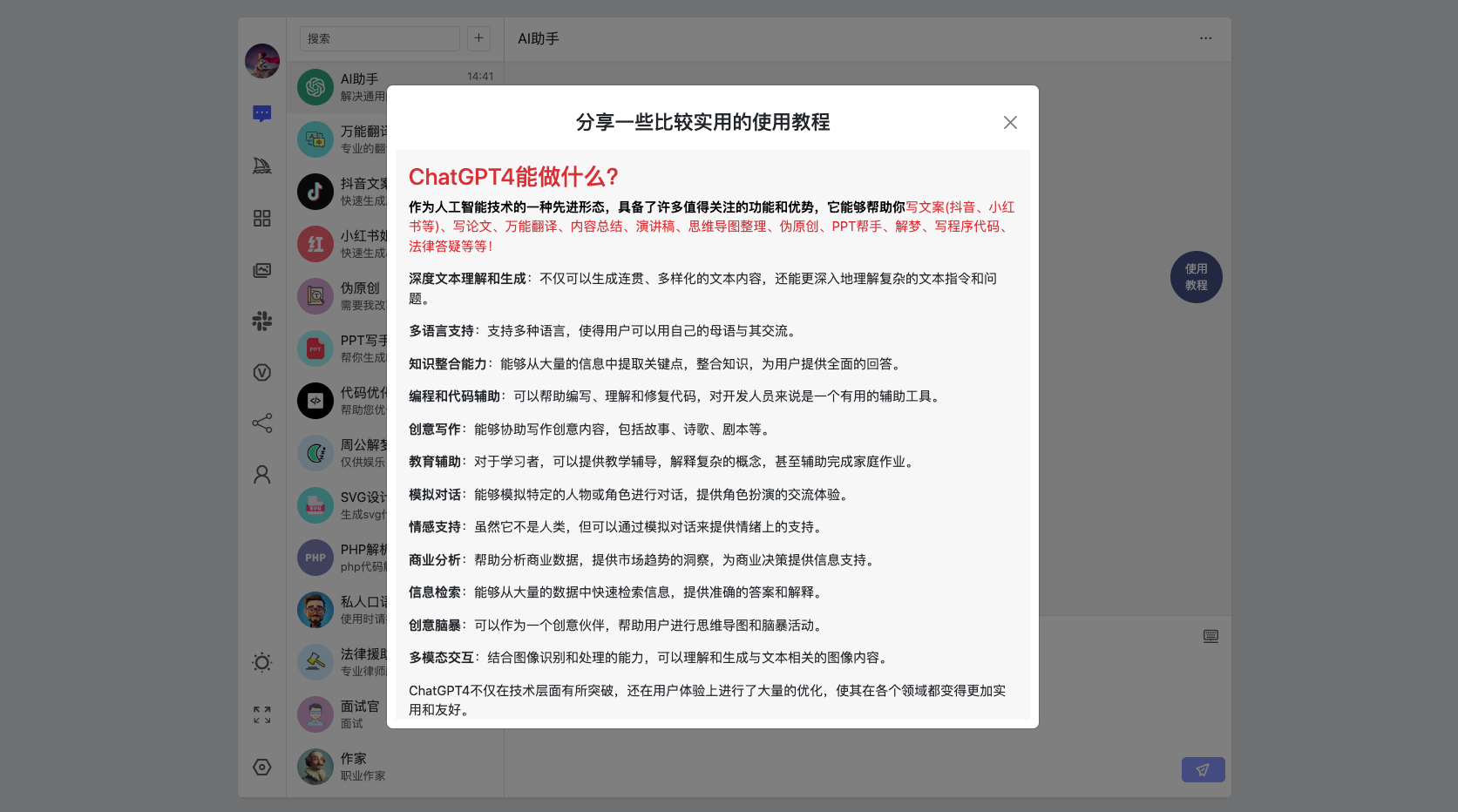Screen dimensions: 1458x812
Task: Click the circled V sidebar icon
Action: pos(262,373)
